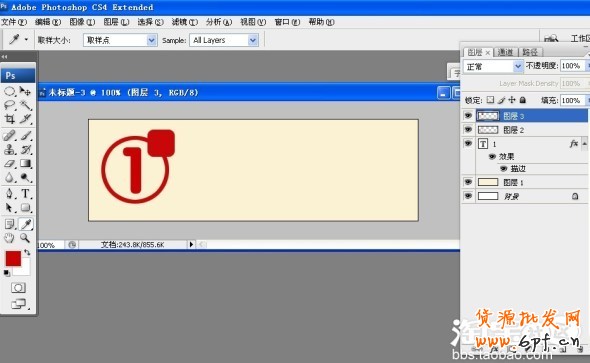Activate the Pen tool
This screenshot has width=590, height=363.
(10, 193)
